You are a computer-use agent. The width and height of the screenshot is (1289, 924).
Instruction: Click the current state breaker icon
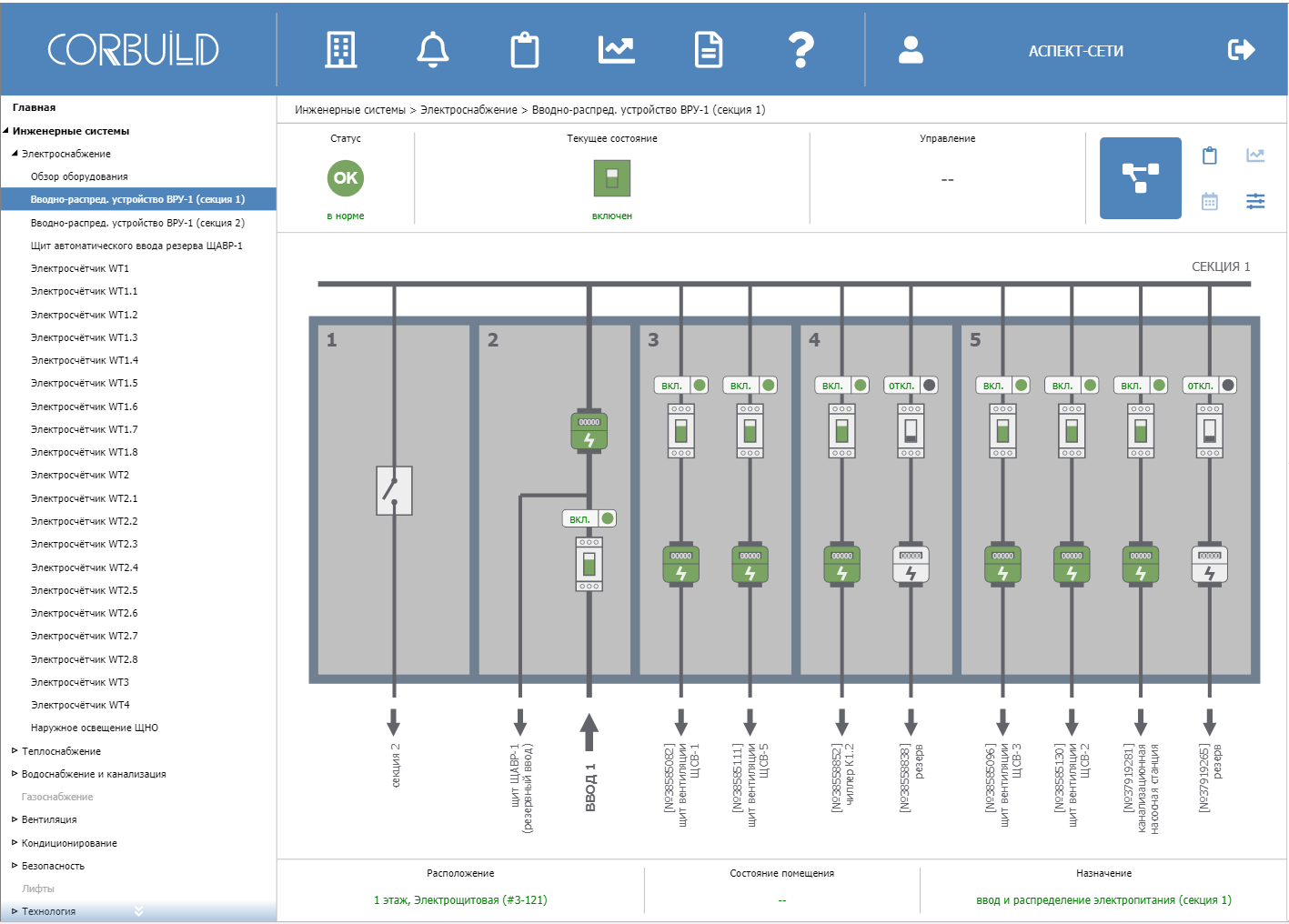click(612, 178)
